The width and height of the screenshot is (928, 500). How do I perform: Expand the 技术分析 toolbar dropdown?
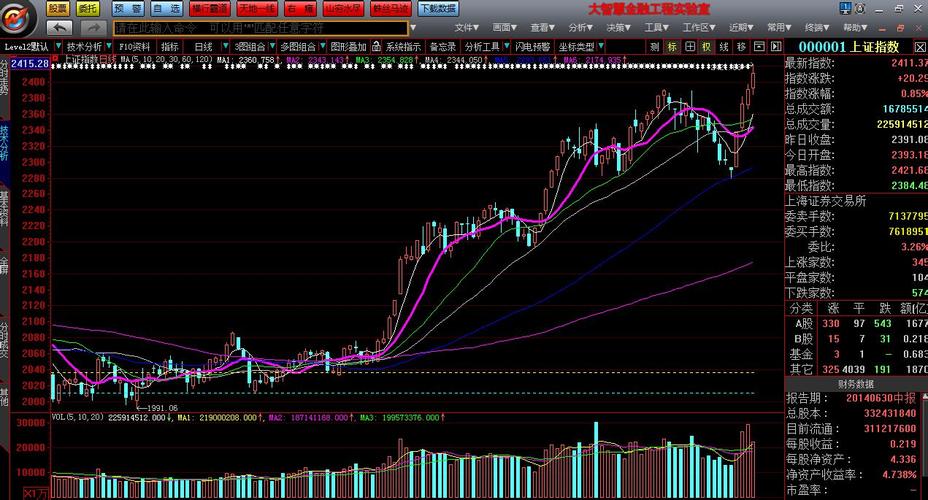(x=109, y=46)
